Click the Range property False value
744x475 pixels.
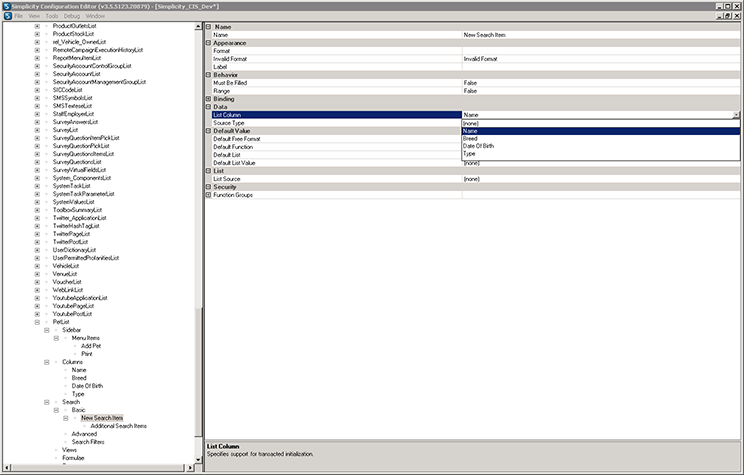pos(601,91)
